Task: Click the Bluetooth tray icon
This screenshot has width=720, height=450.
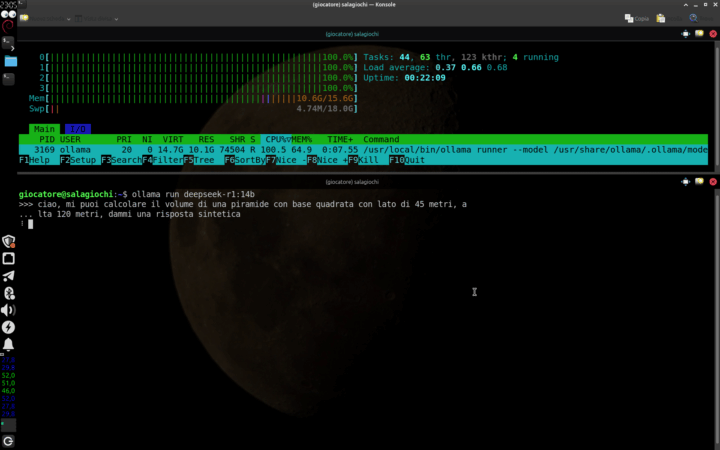Action: point(9,292)
